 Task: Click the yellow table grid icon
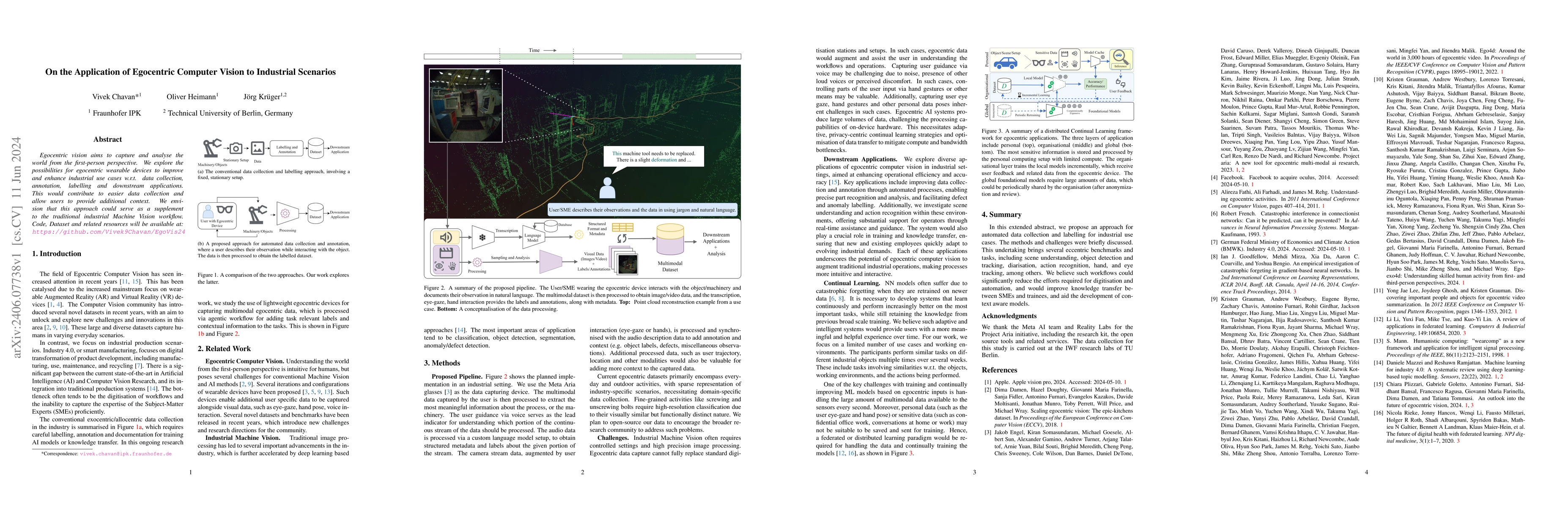(623, 227)
